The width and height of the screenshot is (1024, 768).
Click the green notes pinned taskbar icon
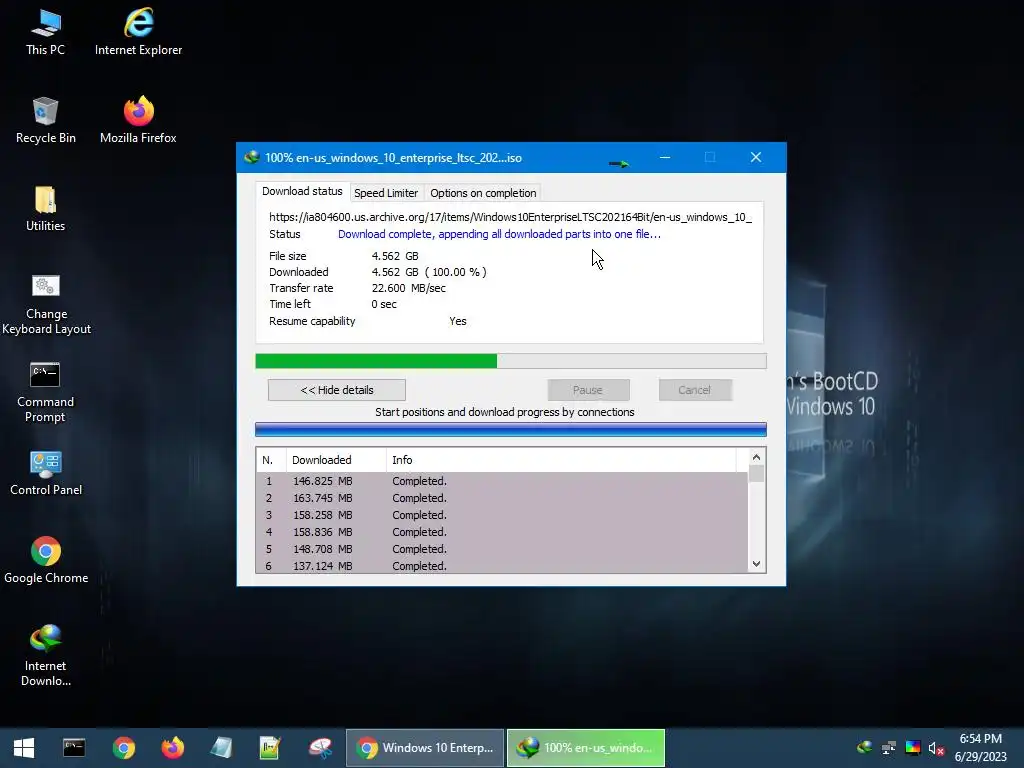pos(270,748)
